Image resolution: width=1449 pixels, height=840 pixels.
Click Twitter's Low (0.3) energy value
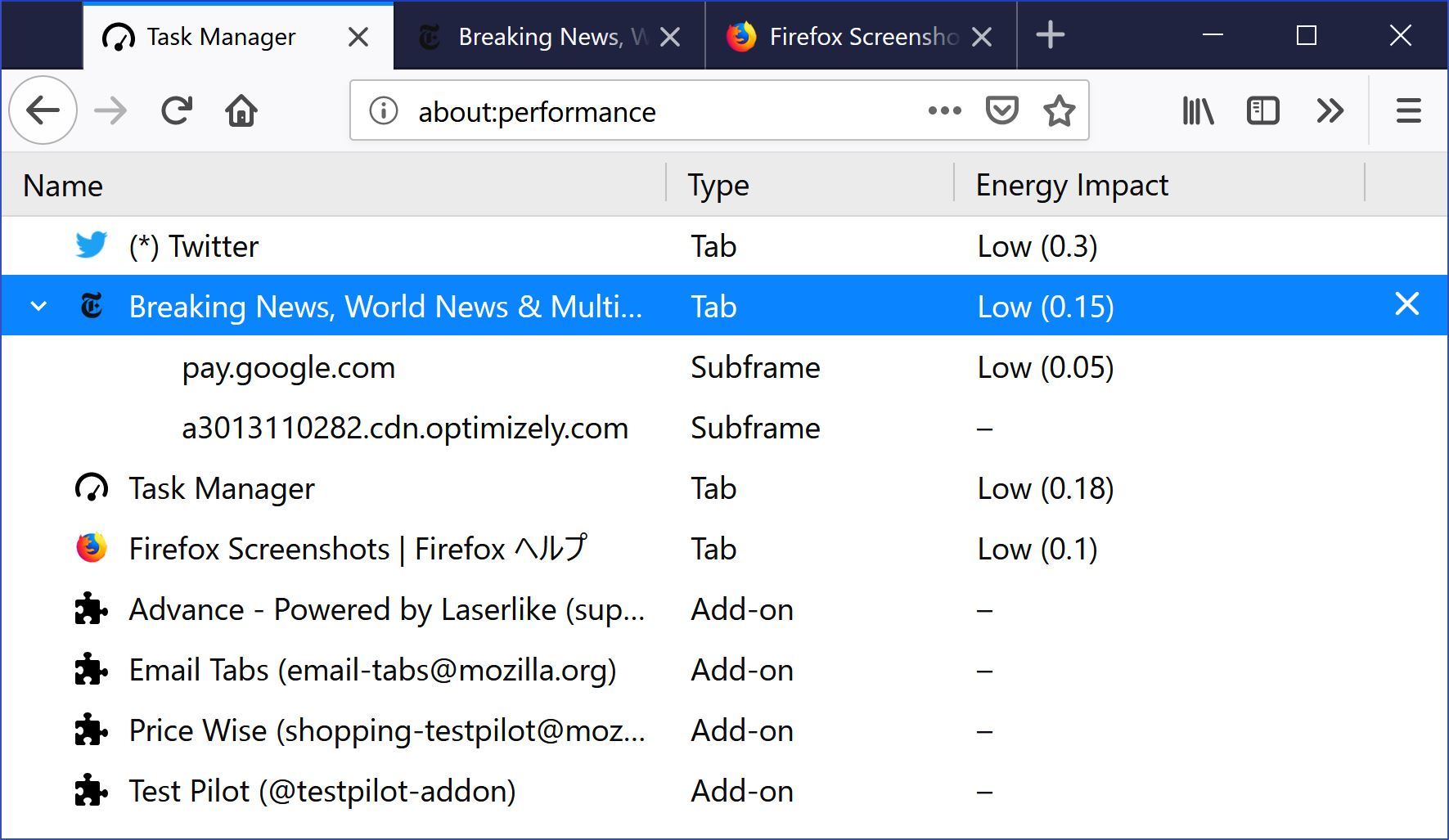tap(1037, 246)
